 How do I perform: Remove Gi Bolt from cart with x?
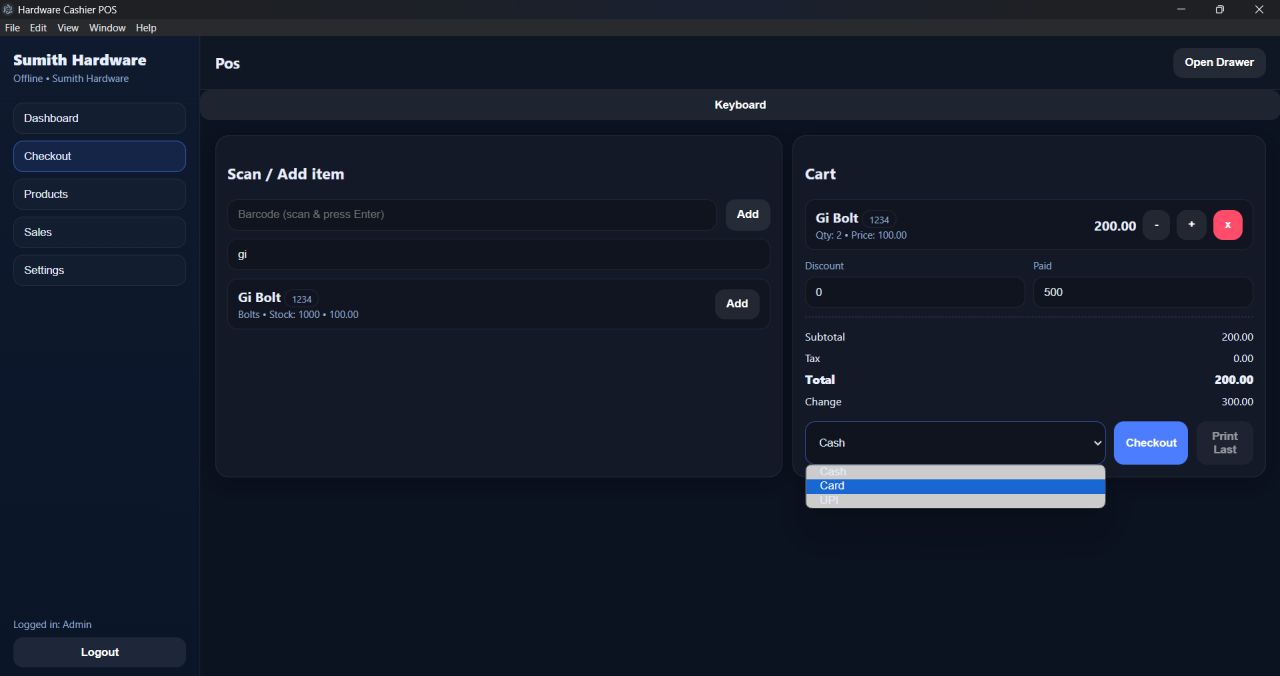pyautogui.click(x=1228, y=225)
